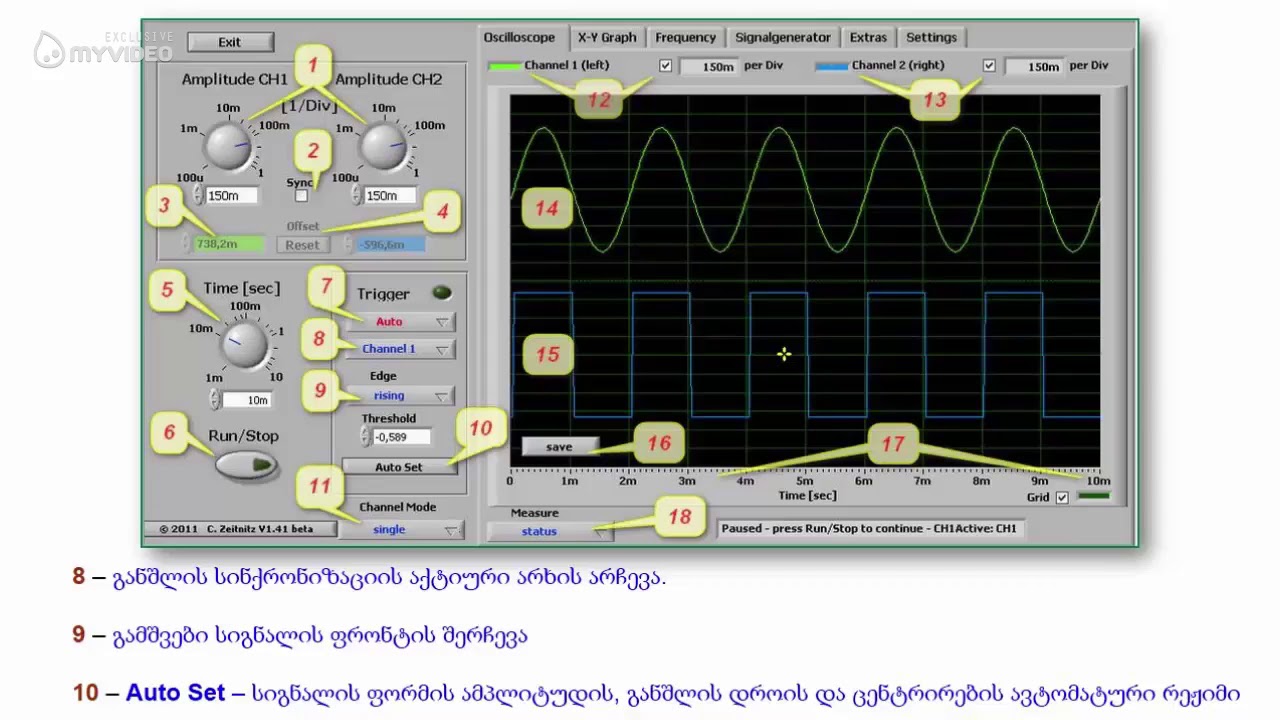Click the MyVideo logo in the corner
The image size is (1280, 720).
[104, 49]
